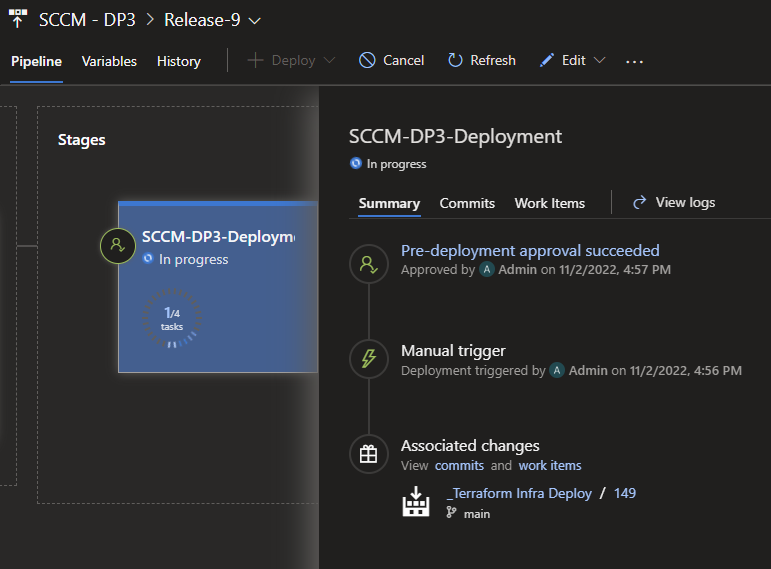Select the Release-9 breadcrumb title
The image size is (771, 569).
[x=202, y=20]
